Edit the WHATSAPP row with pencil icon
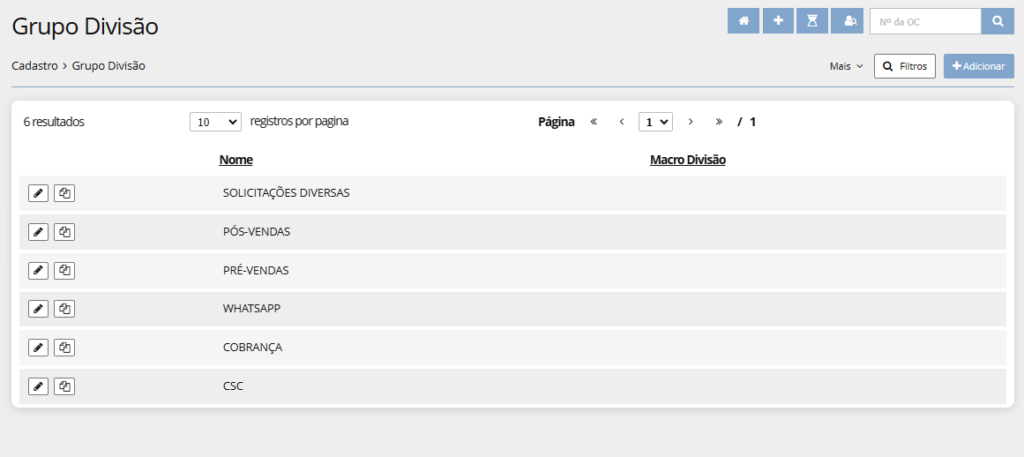 38,309
